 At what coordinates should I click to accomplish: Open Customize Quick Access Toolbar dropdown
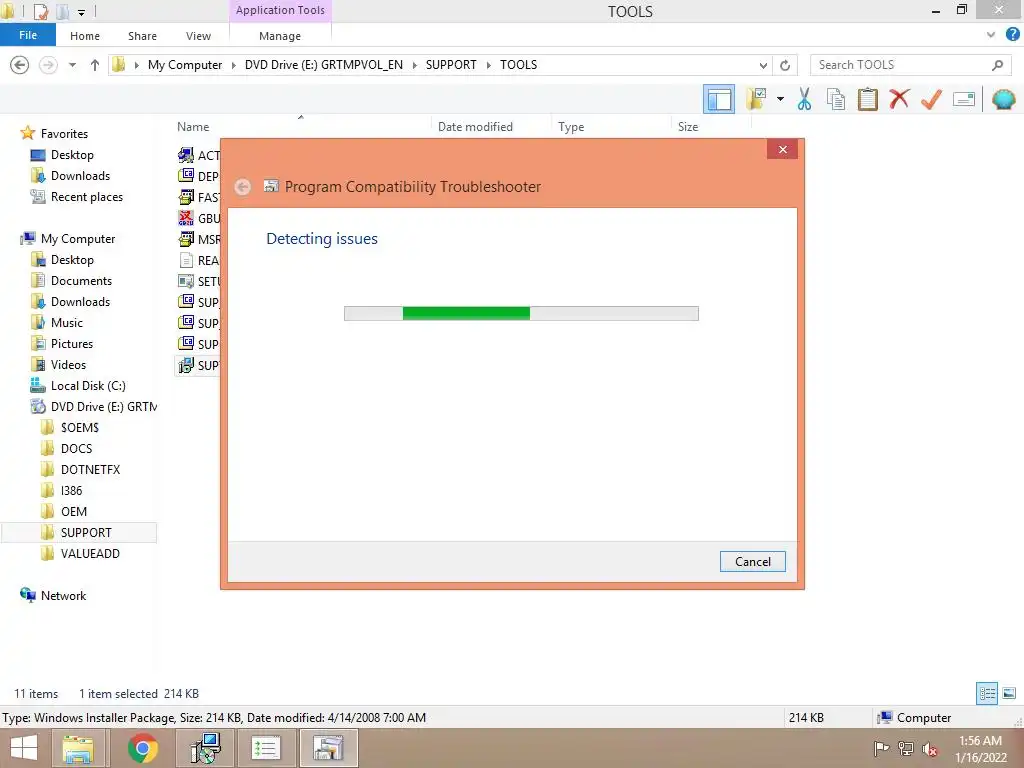click(x=81, y=12)
